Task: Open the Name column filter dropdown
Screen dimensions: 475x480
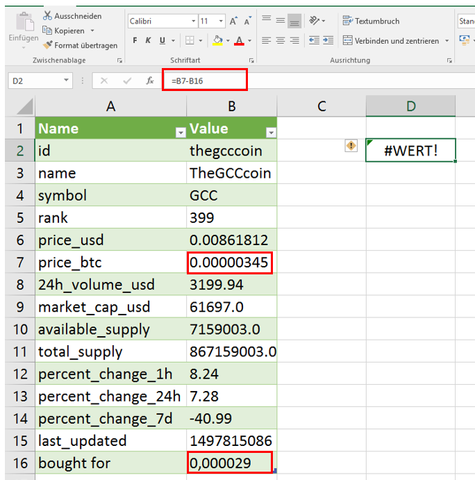Action: tap(180, 133)
